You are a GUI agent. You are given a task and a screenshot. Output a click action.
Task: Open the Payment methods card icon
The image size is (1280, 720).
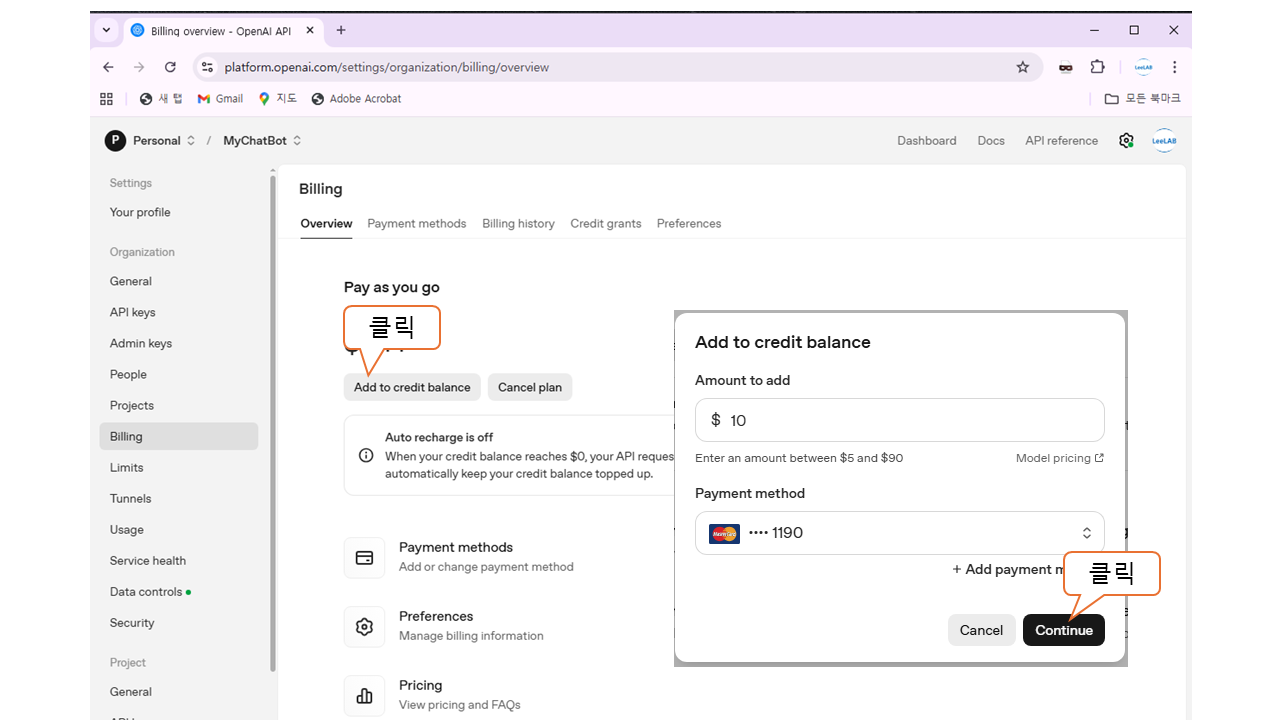click(x=364, y=558)
